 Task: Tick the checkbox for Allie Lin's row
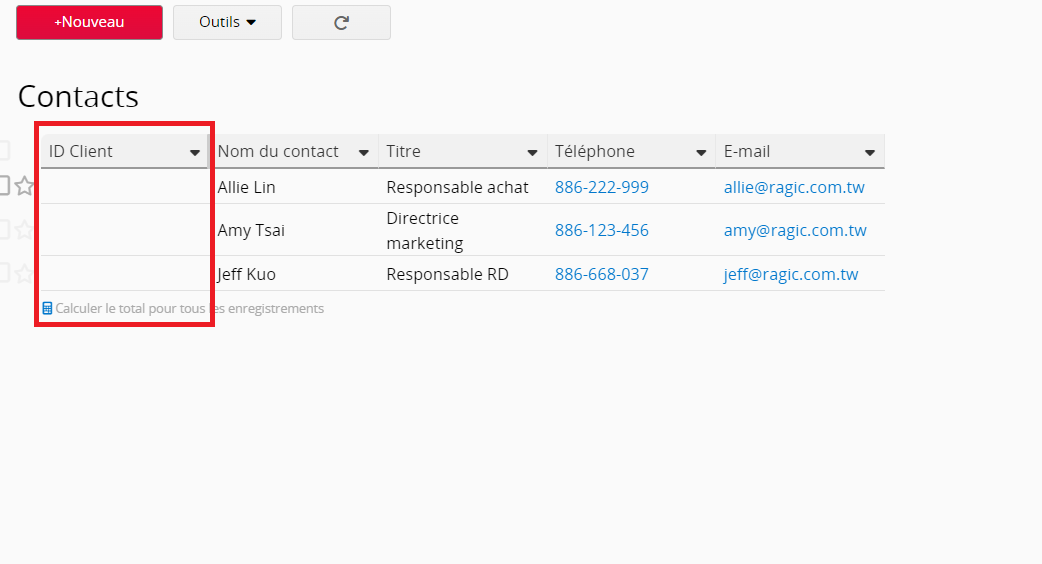[4, 186]
